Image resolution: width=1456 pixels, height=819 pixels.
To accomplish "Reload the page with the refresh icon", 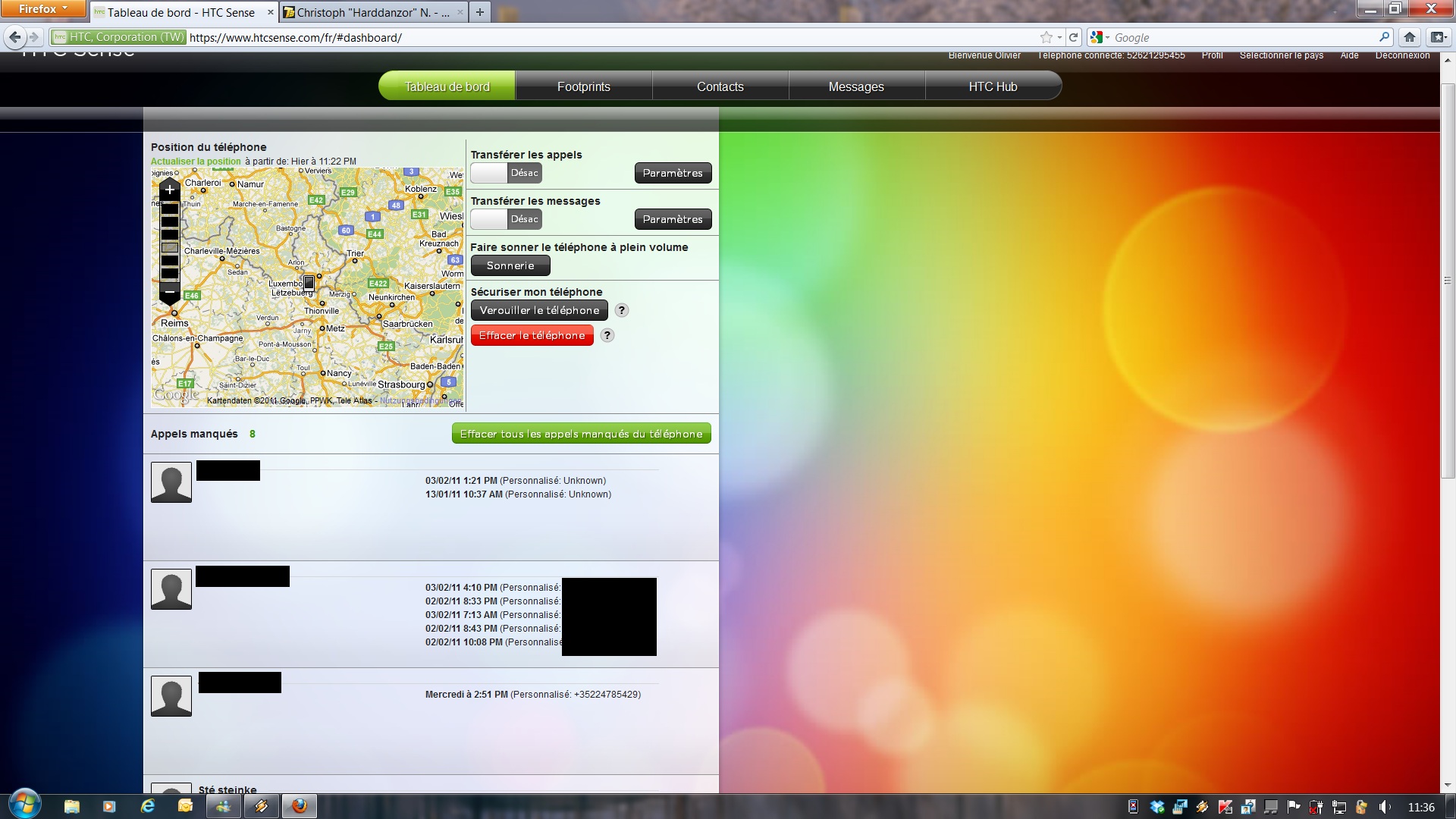I will pyautogui.click(x=1073, y=37).
